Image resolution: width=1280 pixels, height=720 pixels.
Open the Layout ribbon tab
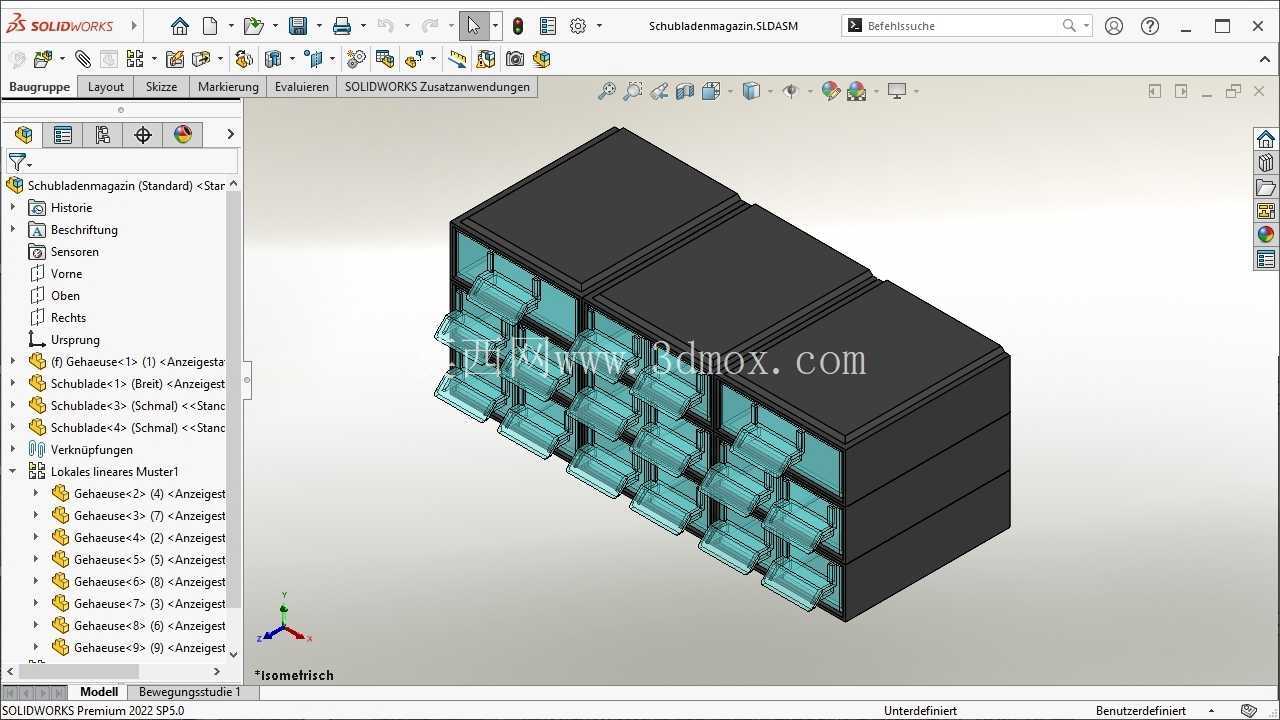(x=106, y=87)
